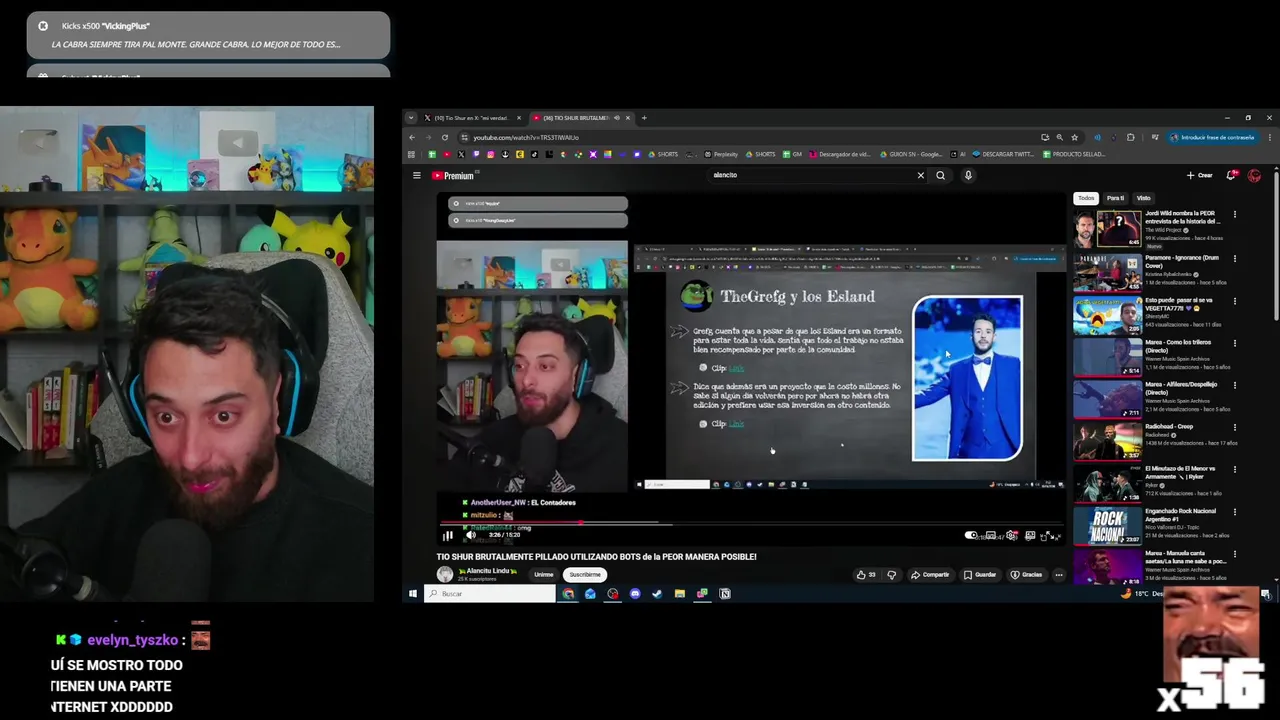The width and height of the screenshot is (1280, 720).
Task: Bookmark this page with star icon
Action: (x=1075, y=137)
